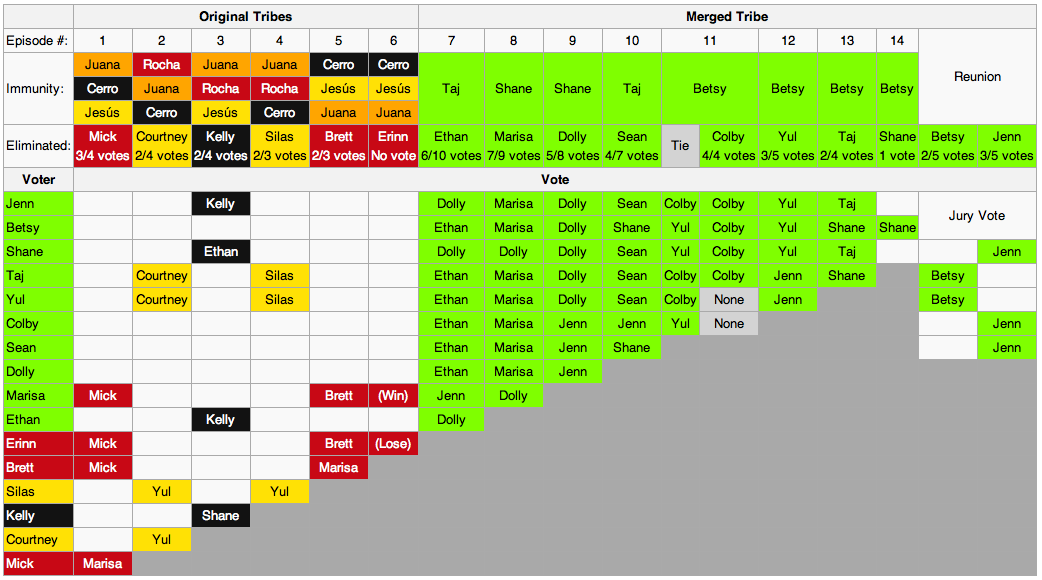Viewport: 1042px width, 580px height.
Task: Click Courtney 2/4 votes eliminated cell
Action: [x=161, y=145]
